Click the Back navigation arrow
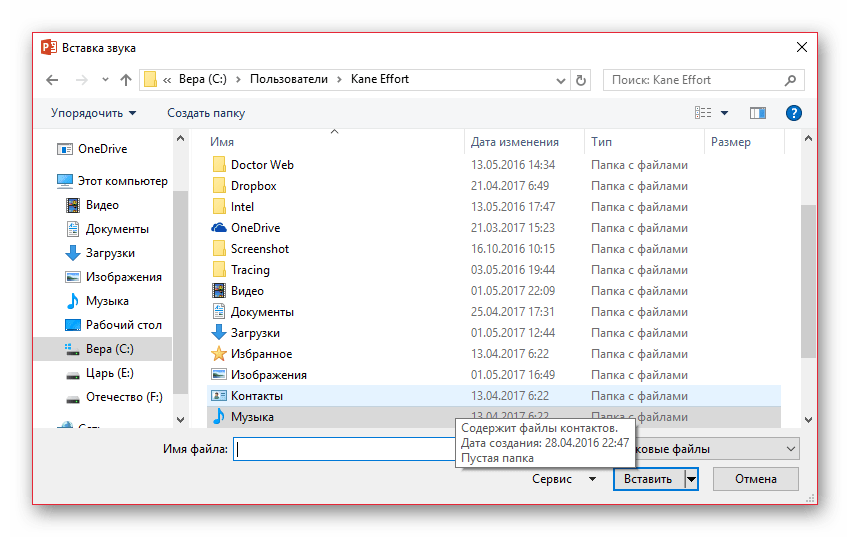 click(52, 80)
